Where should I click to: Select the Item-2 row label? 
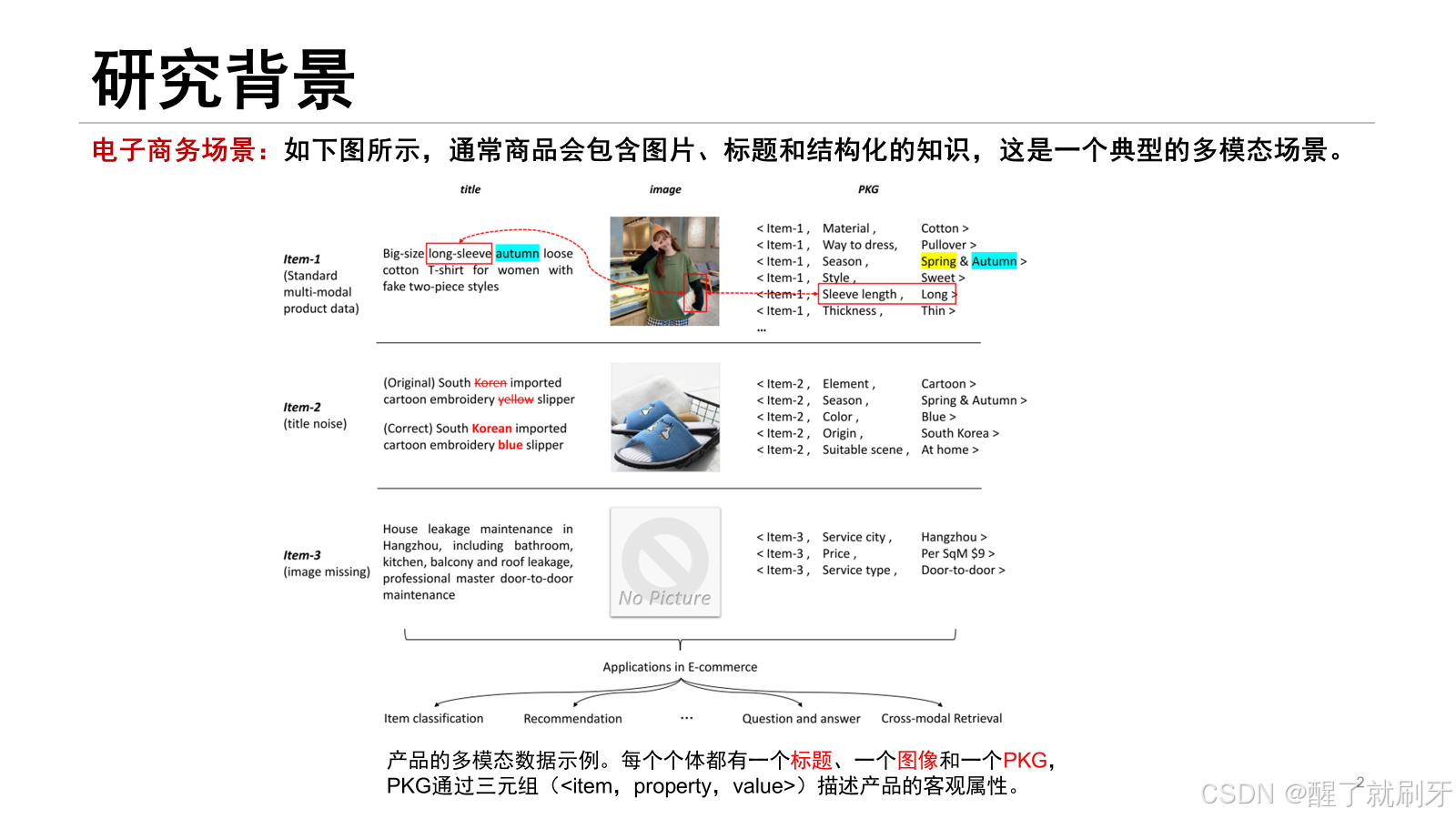[x=302, y=408]
